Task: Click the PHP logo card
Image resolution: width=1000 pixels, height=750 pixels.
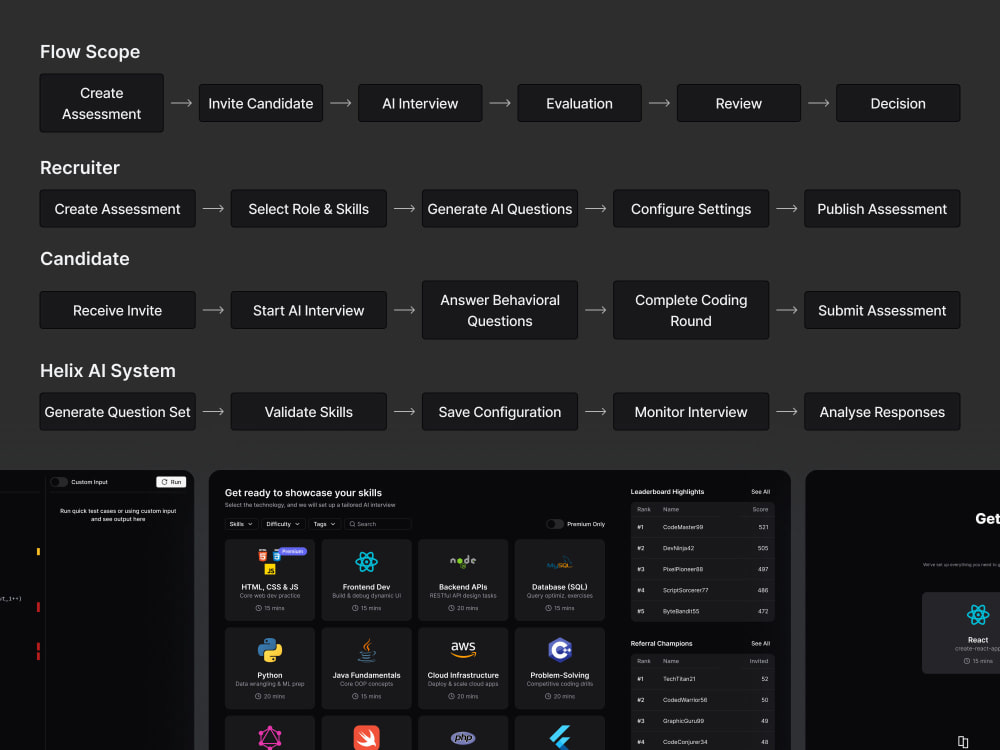Action: point(463,738)
